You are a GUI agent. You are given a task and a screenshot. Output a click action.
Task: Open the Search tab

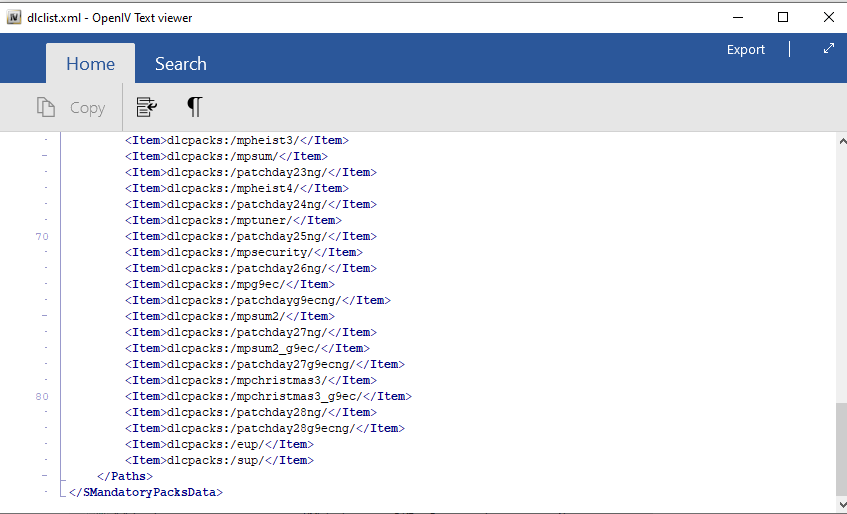pyautogui.click(x=180, y=64)
